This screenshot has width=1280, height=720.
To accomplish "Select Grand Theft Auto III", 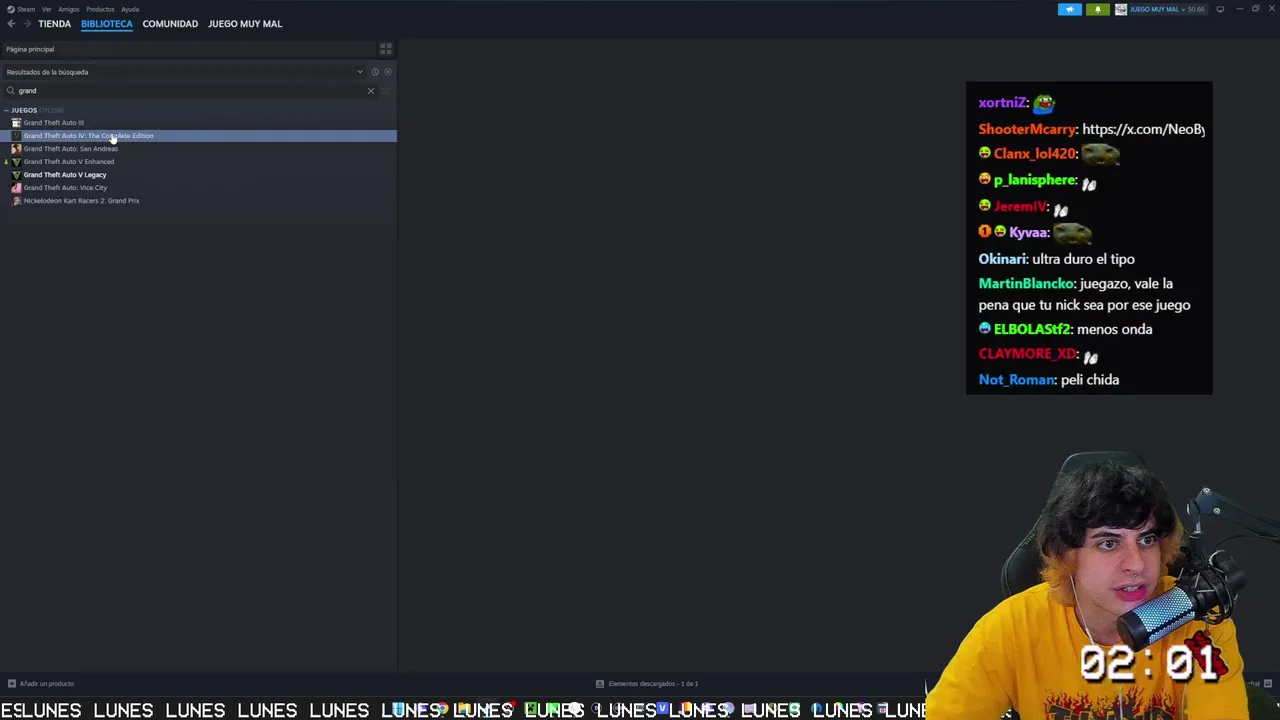I will (x=54, y=123).
